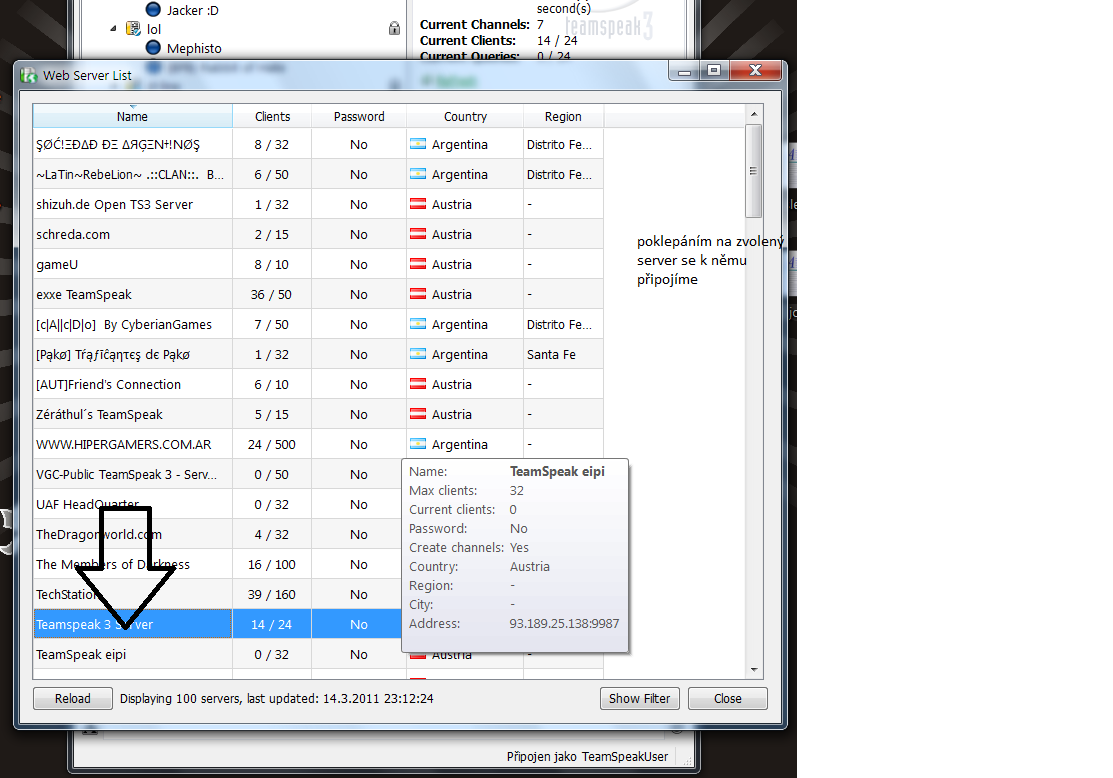Screen dimensions: 1113x778
Task: Click the Argentina flag in the first row
Action: point(418,145)
